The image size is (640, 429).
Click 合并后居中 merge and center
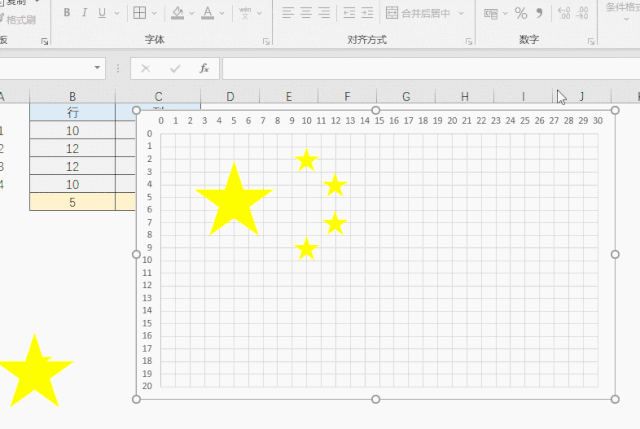pyautogui.click(x=418, y=13)
